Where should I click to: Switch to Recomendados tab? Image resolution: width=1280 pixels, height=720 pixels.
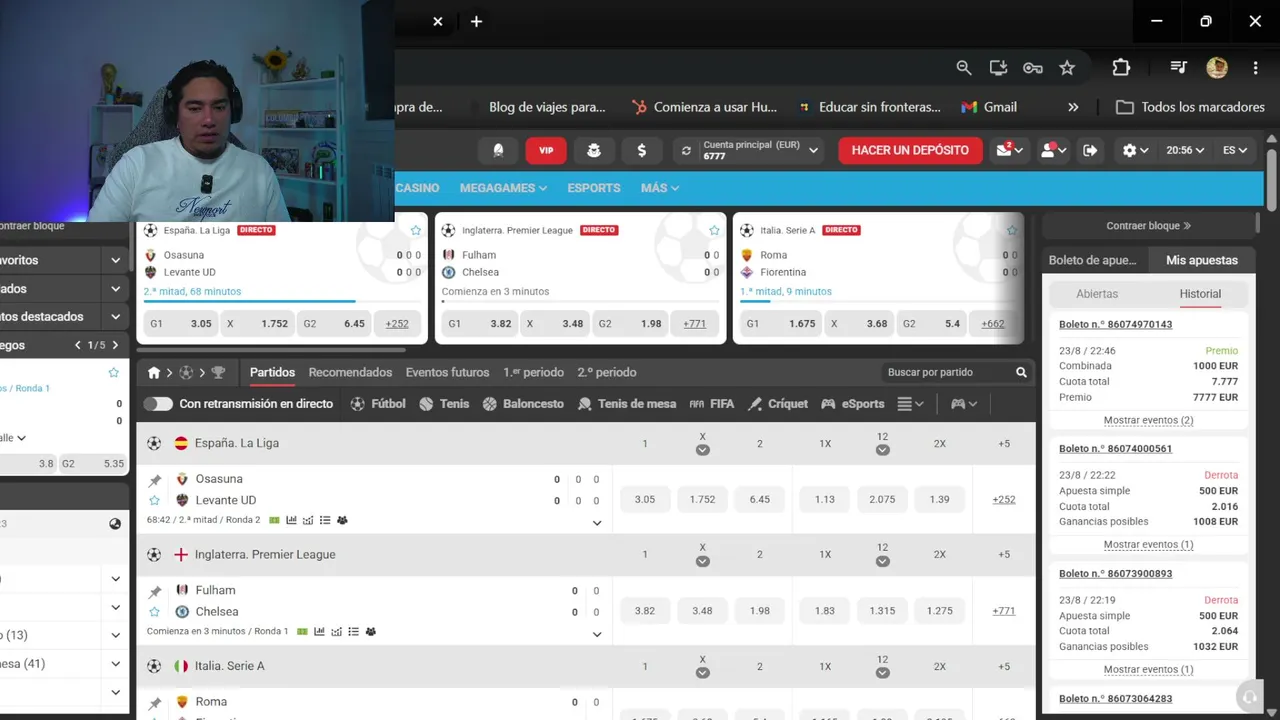tap(350, 372)
